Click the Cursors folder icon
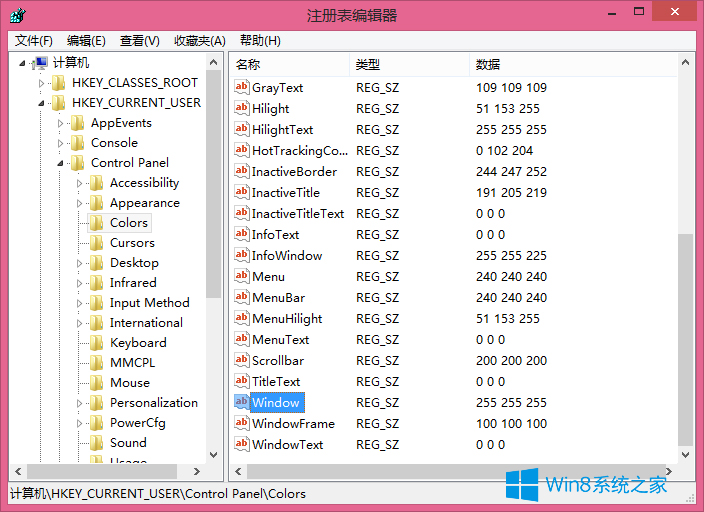704x512 pixels. 96,243
